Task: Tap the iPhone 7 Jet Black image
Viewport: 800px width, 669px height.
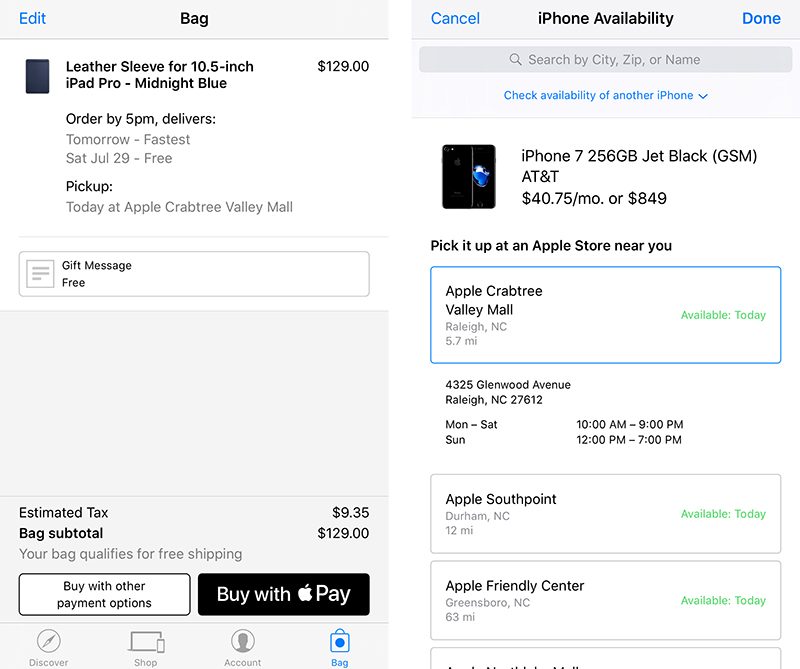Action: click(x=468, y=176)
